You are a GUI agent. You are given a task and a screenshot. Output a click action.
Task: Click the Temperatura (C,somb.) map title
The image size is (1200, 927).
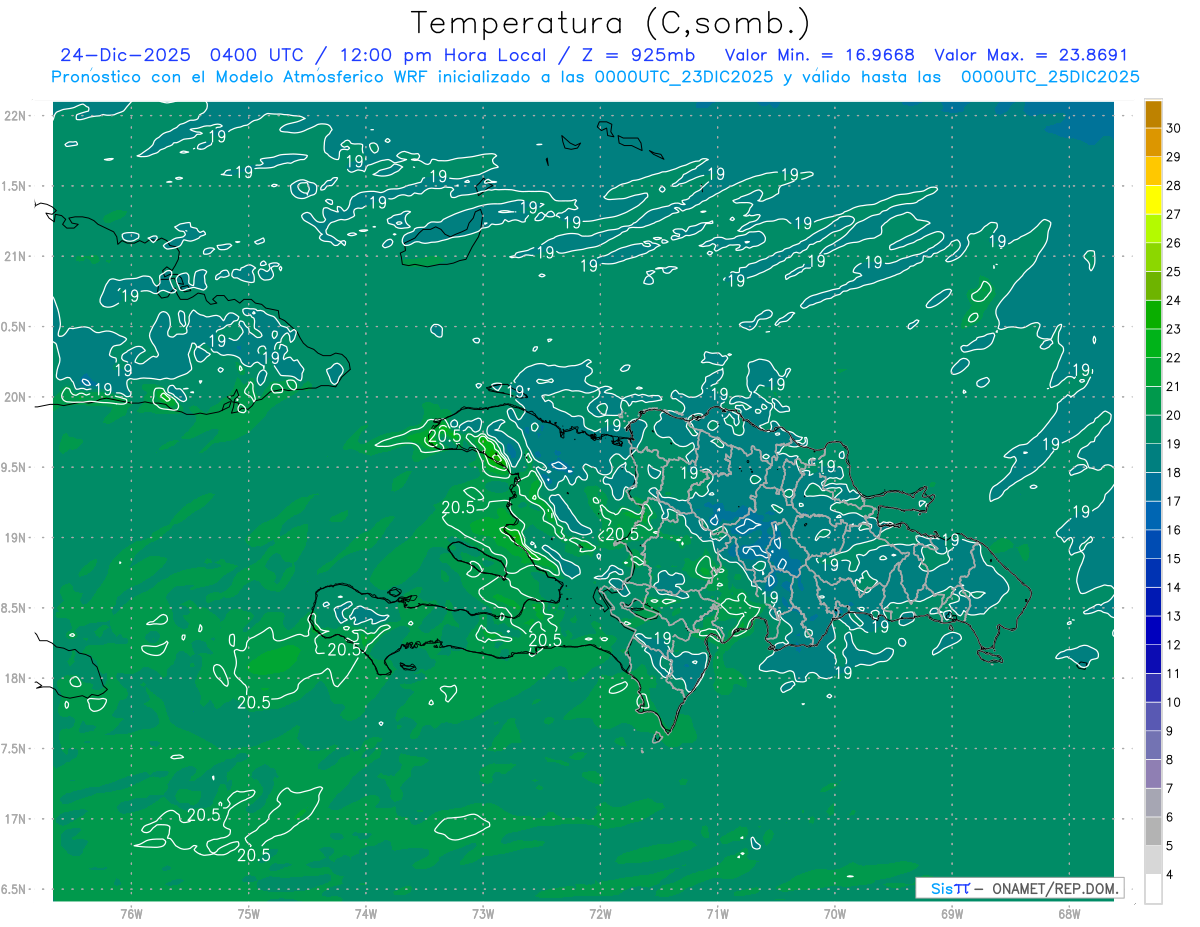coord(610,23)
